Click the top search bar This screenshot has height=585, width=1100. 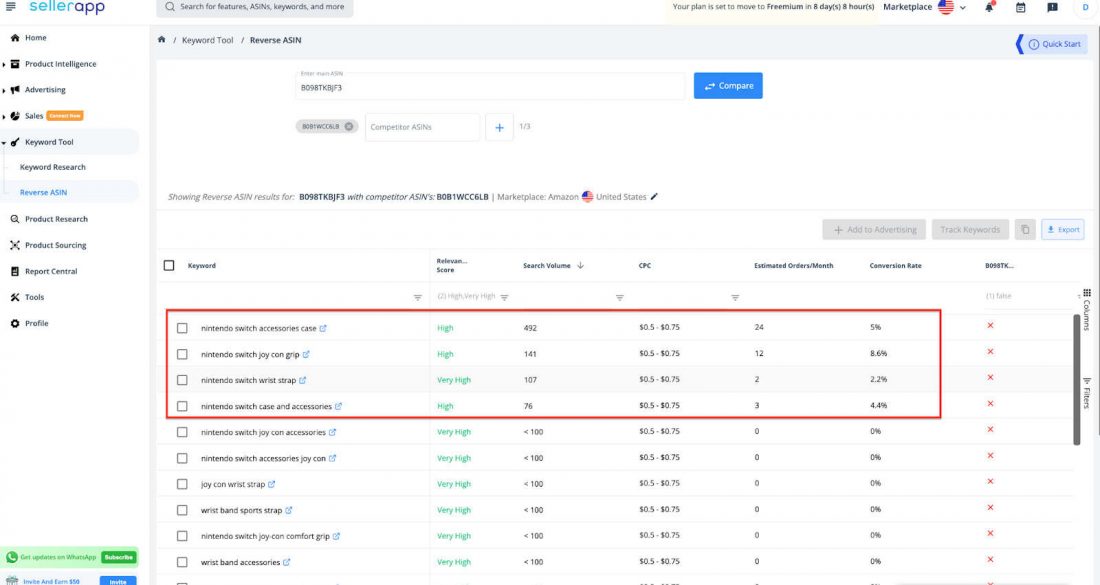pyautogui.click(x=255, y=7)
